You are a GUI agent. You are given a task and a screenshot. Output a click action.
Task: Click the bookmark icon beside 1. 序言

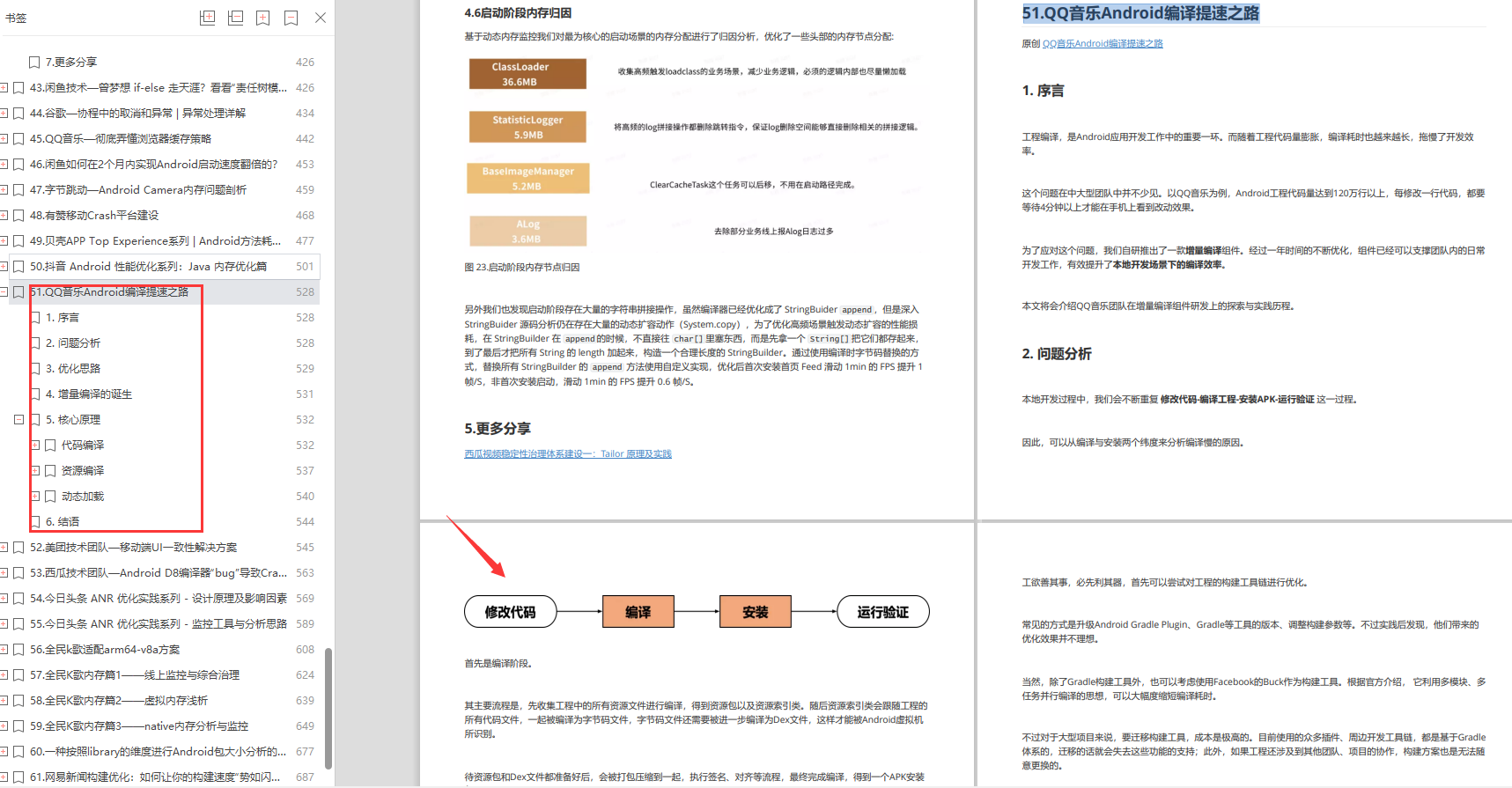(35, 318)
